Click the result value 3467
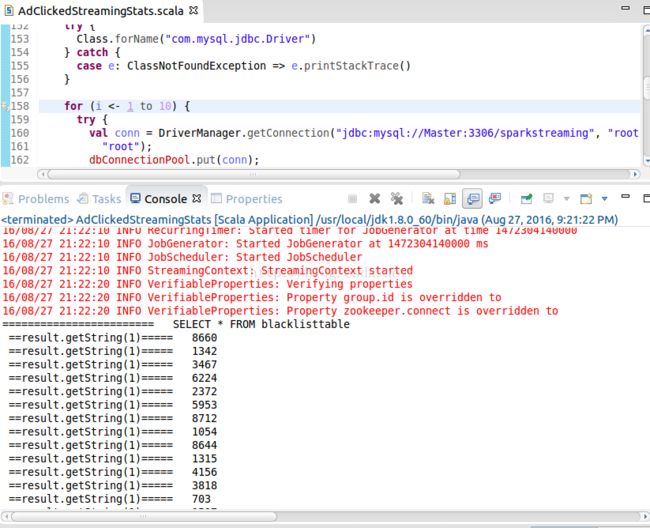650x528 pixels. (x=204, y=365)
